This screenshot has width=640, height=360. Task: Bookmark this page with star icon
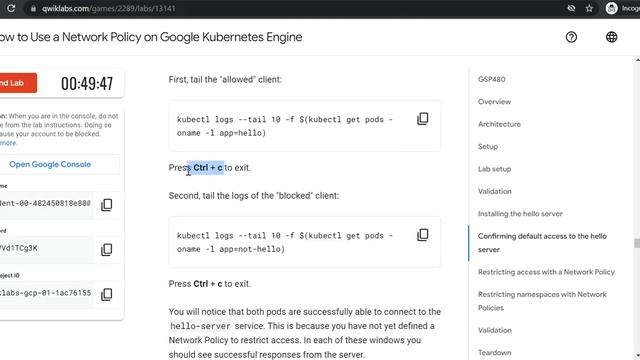point(589,9)
